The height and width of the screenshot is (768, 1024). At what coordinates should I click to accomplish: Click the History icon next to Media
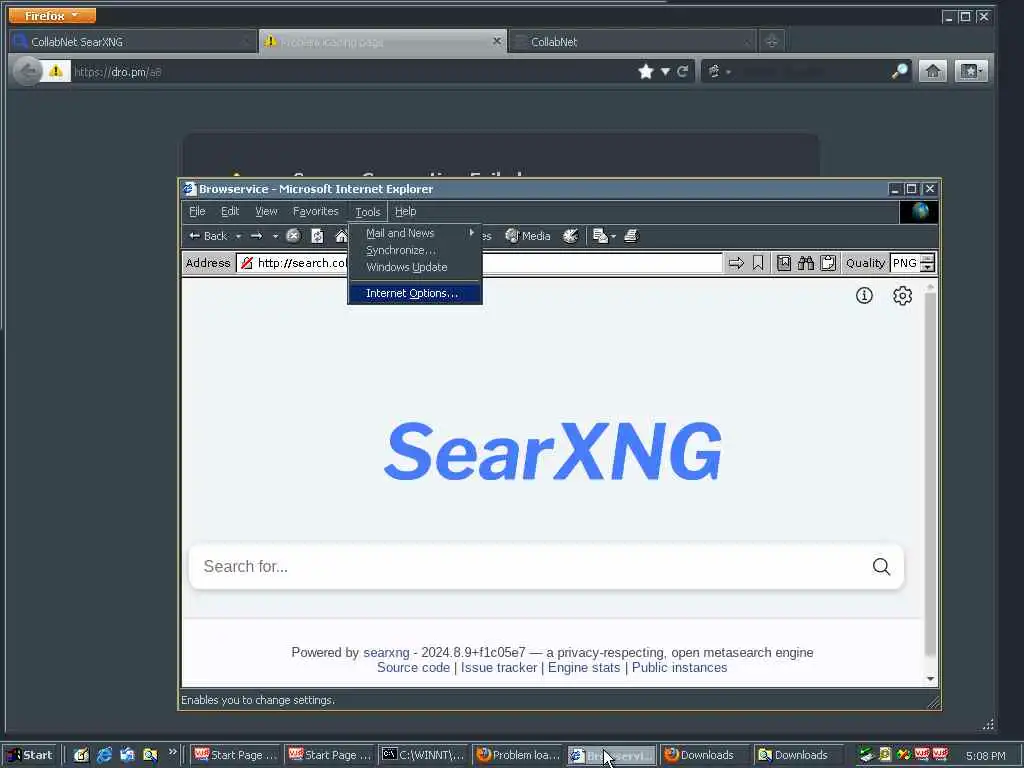[x=571, y=236]
